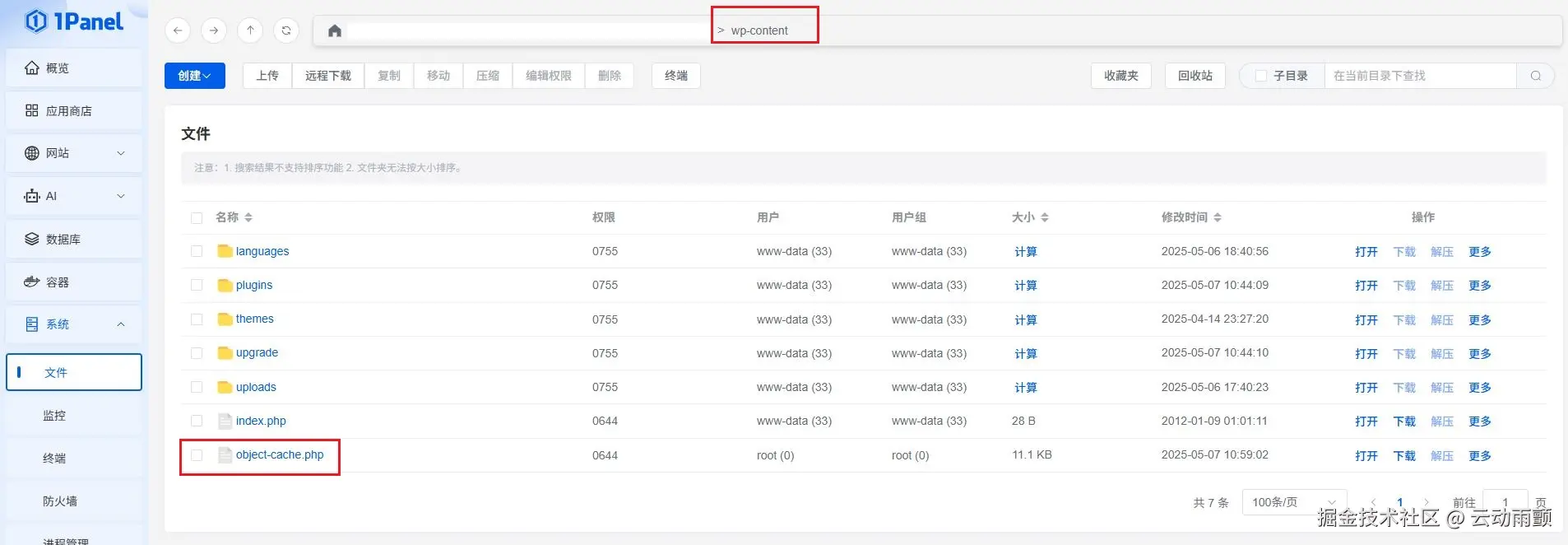Click the languages folder icon
The height and width of the screenshot is (545, 1568).
click(x=225, y=251)
